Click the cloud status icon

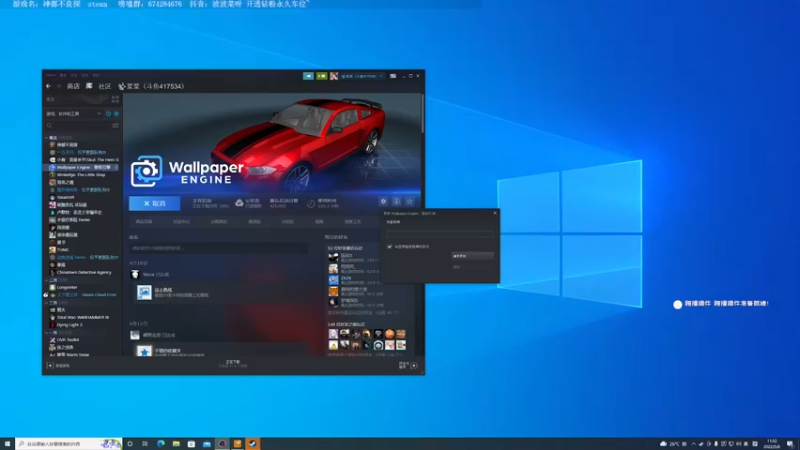[239, 203]
